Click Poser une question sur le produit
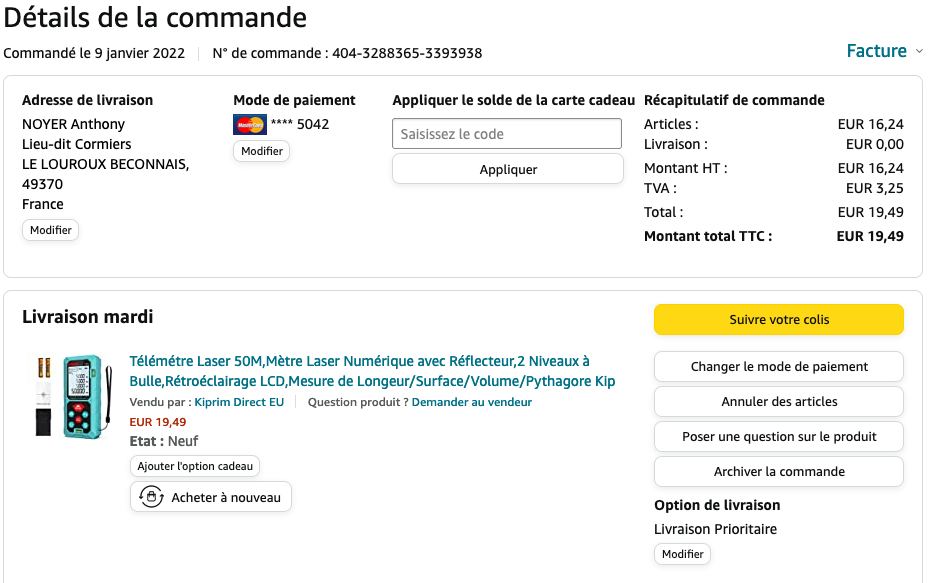 [x=779, y=437]
